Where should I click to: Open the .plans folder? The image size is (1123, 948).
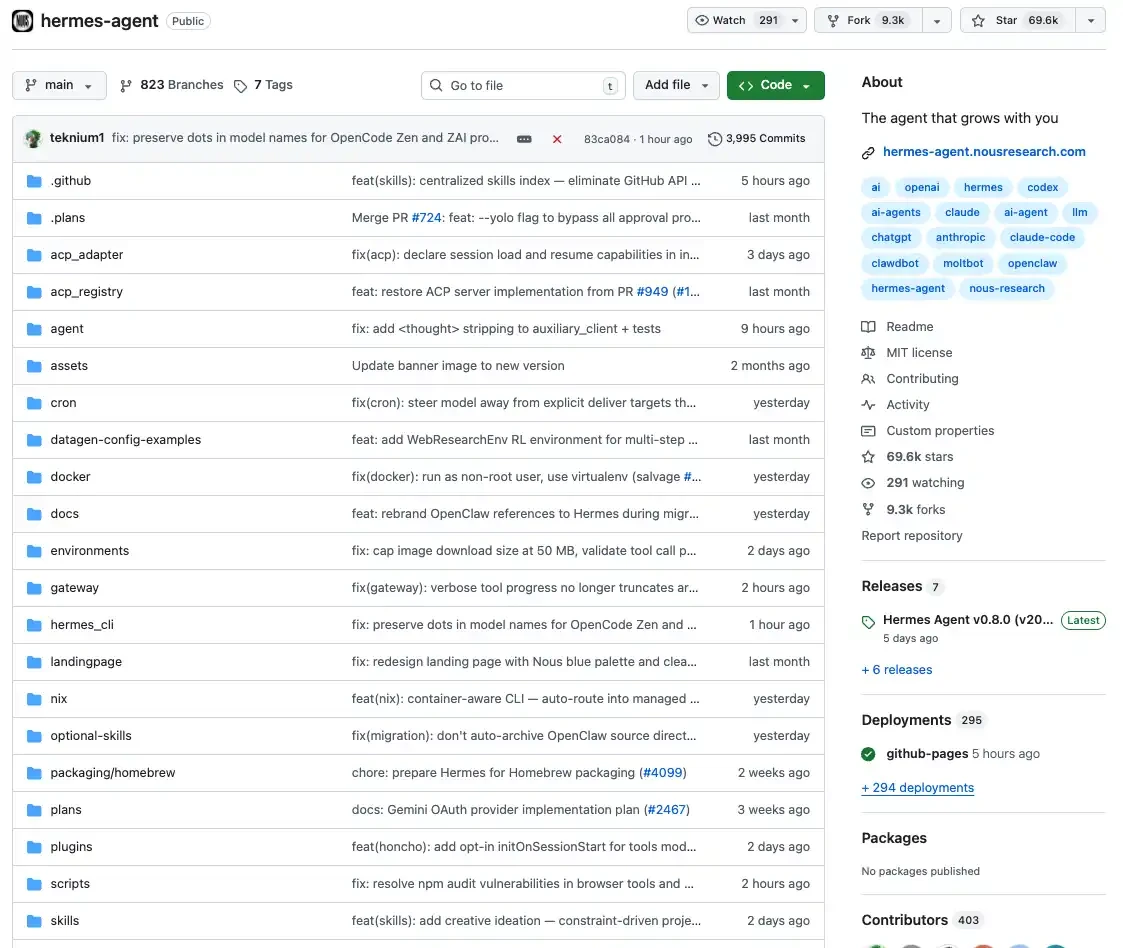click(67, 218)
